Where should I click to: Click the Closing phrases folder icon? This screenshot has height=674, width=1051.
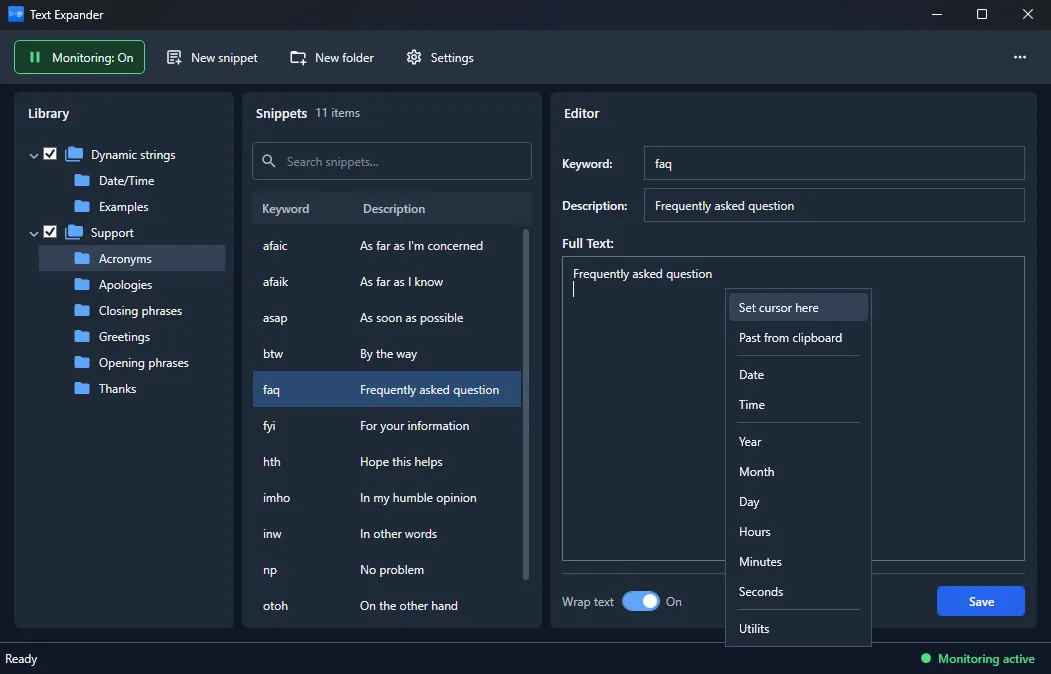[x=82, y=310]
